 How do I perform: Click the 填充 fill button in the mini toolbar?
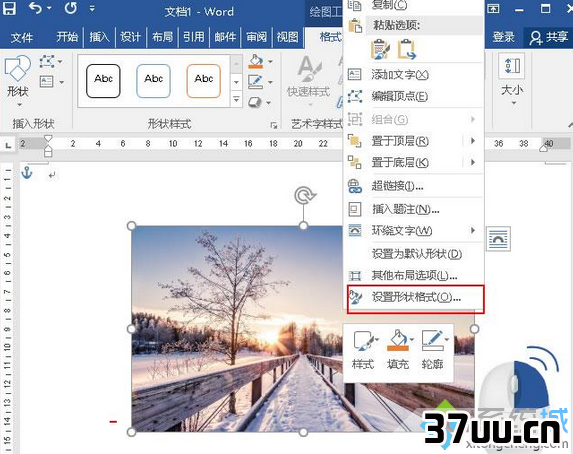[x=398, y=350]
